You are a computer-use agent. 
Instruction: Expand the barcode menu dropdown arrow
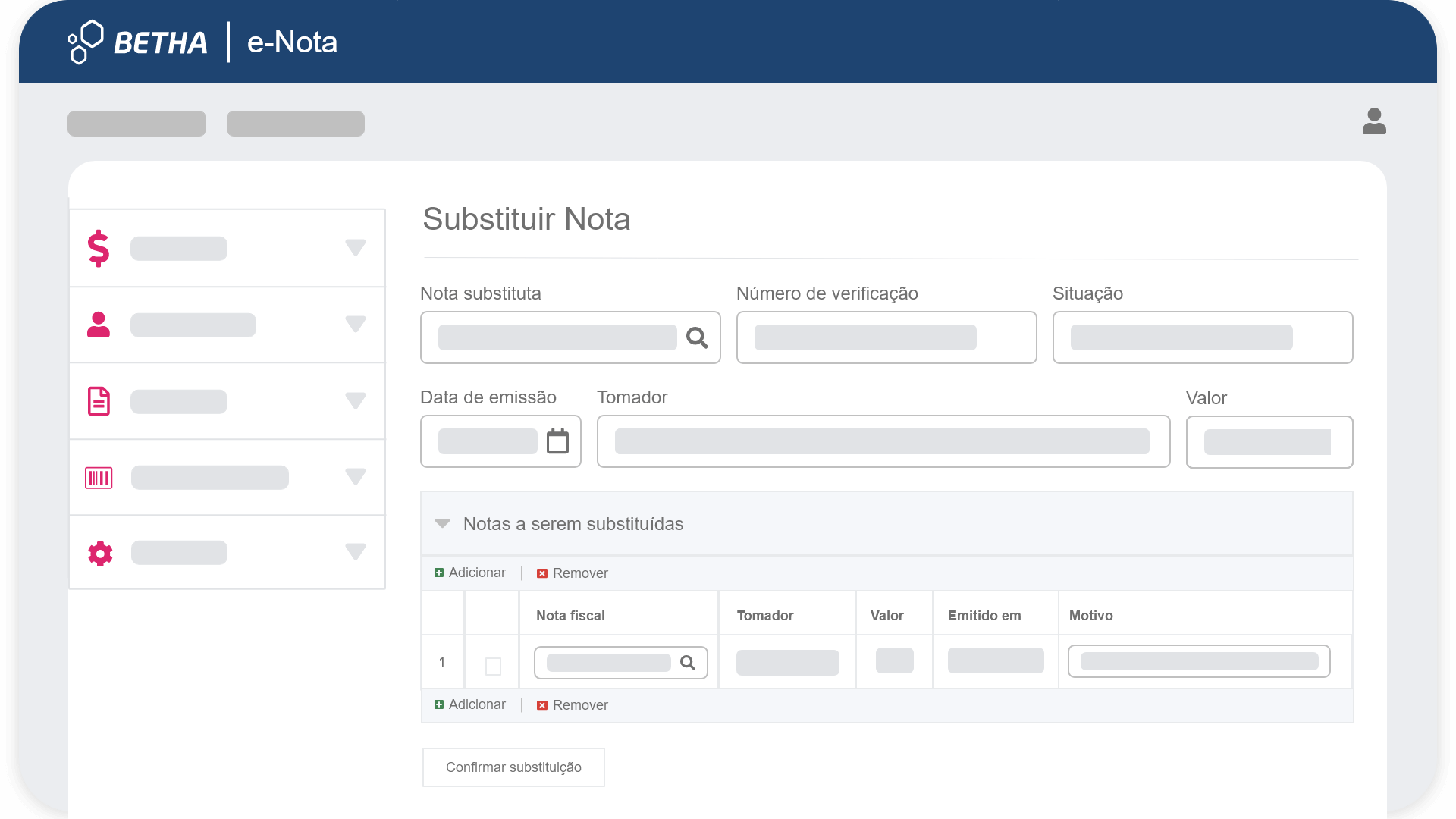click(355, 476)
